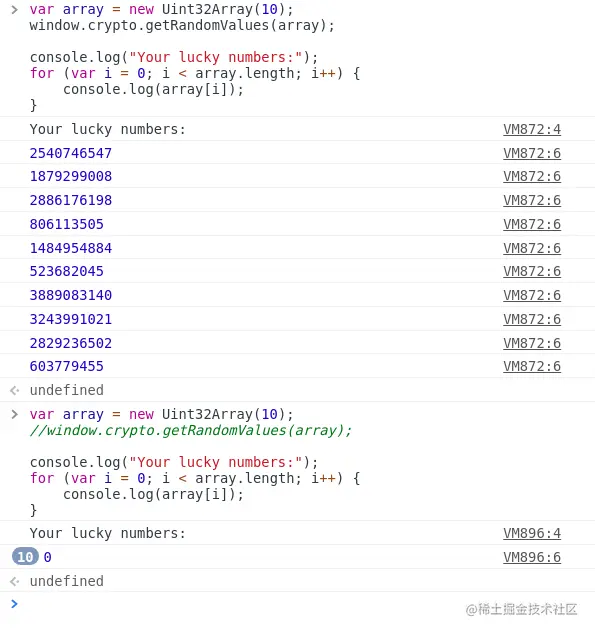Open VM872:6 link beside 2829236502
This screenshot has height=634, width=595.
(532, 343)
